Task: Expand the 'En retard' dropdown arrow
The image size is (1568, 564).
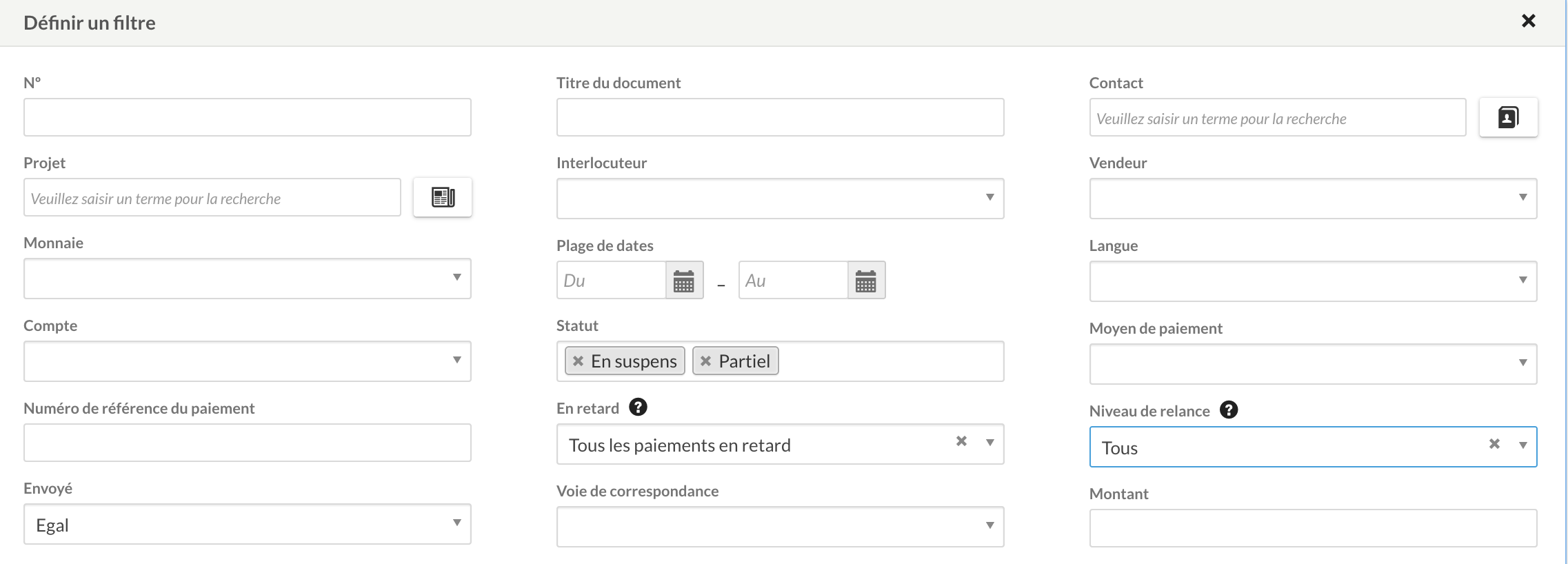Action: [x=989, y=443]
